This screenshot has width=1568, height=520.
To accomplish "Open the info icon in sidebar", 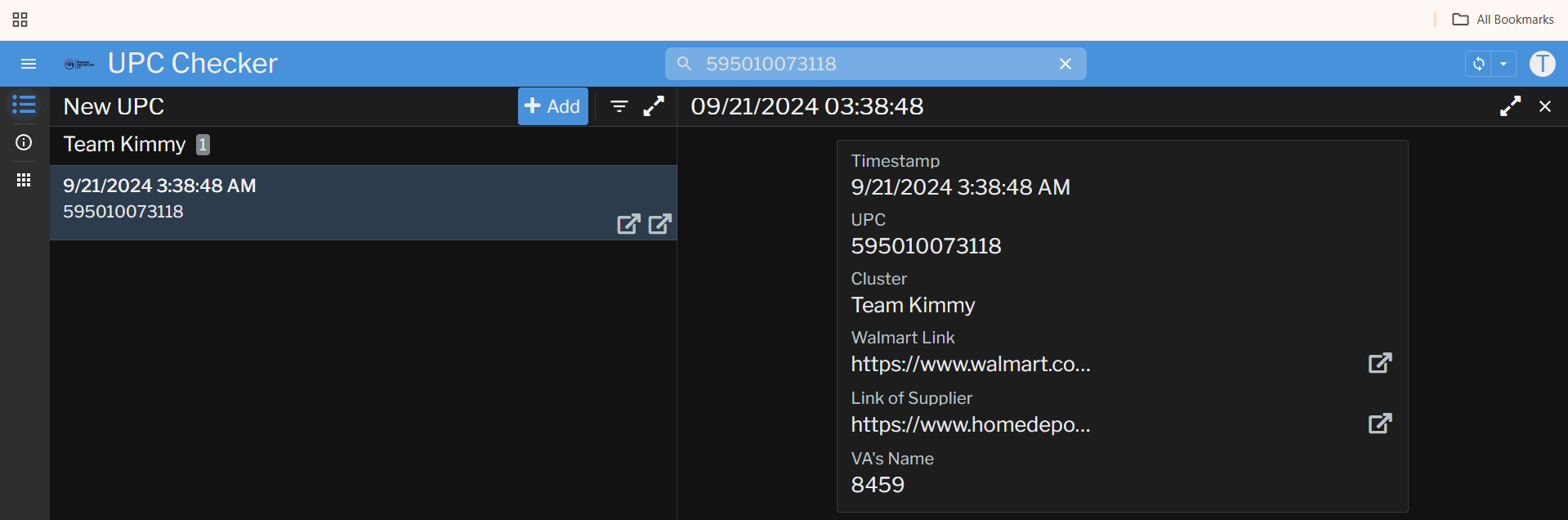I will point(24,142).
